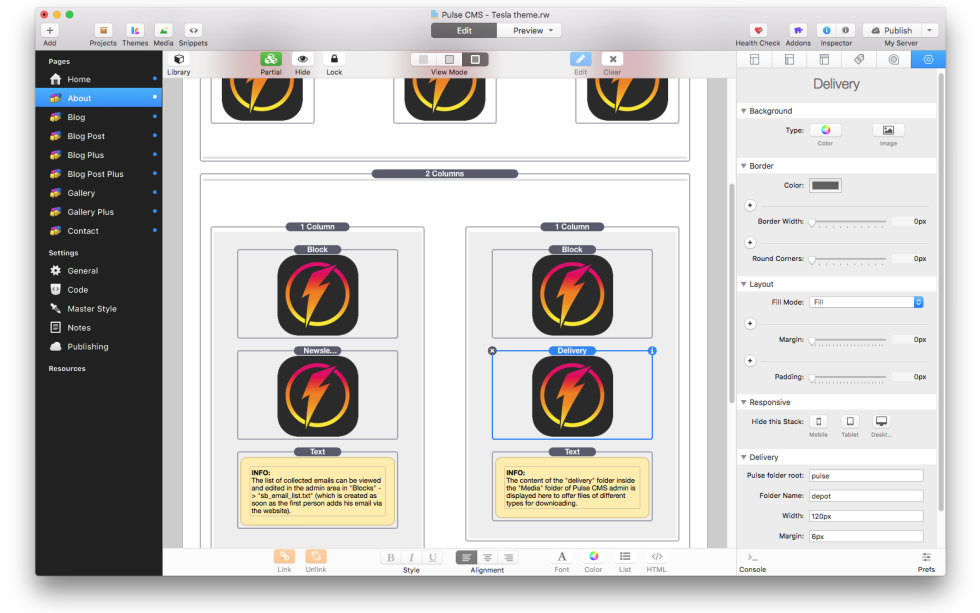Click the List formatting icon
Image resolution: width=980 pixels, height=613 pixels.
(x=625, y=556)
